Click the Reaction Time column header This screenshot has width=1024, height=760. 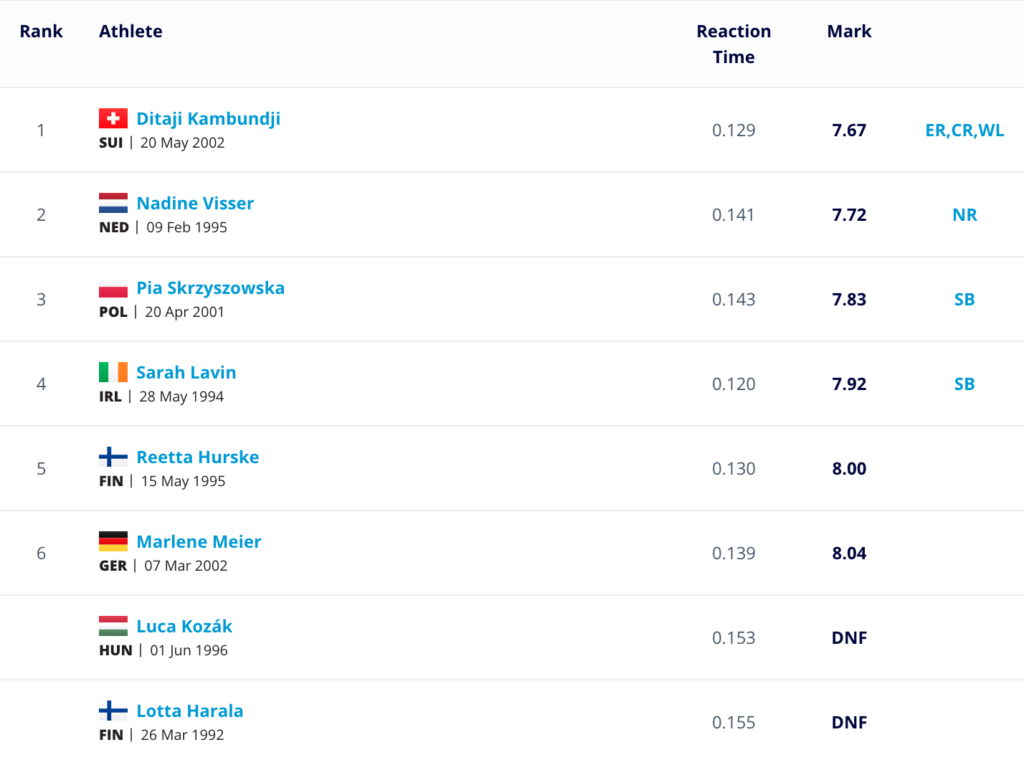coord(733,44)
